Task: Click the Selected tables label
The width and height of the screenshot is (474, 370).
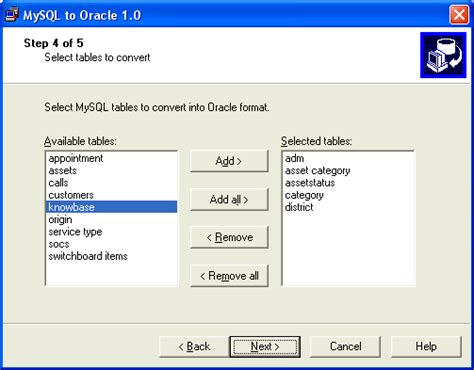Action: point(316,141)
